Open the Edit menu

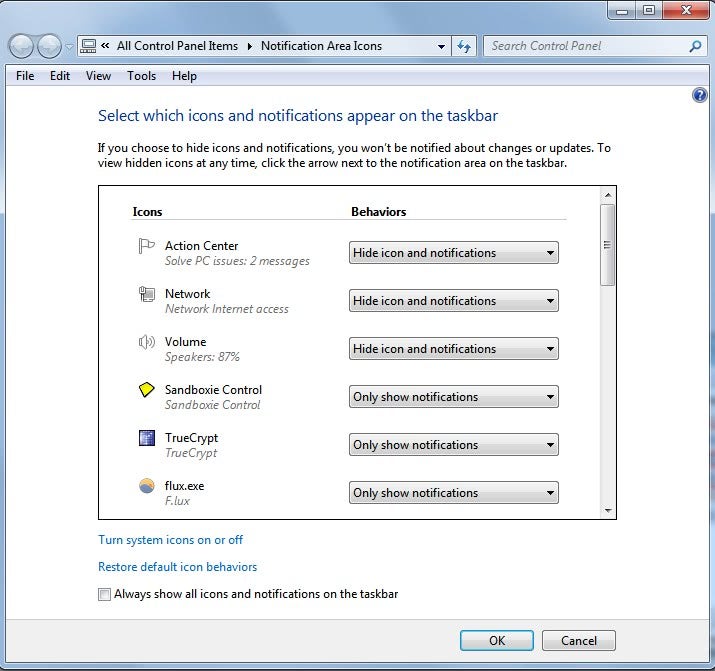[x=60, y=76]
